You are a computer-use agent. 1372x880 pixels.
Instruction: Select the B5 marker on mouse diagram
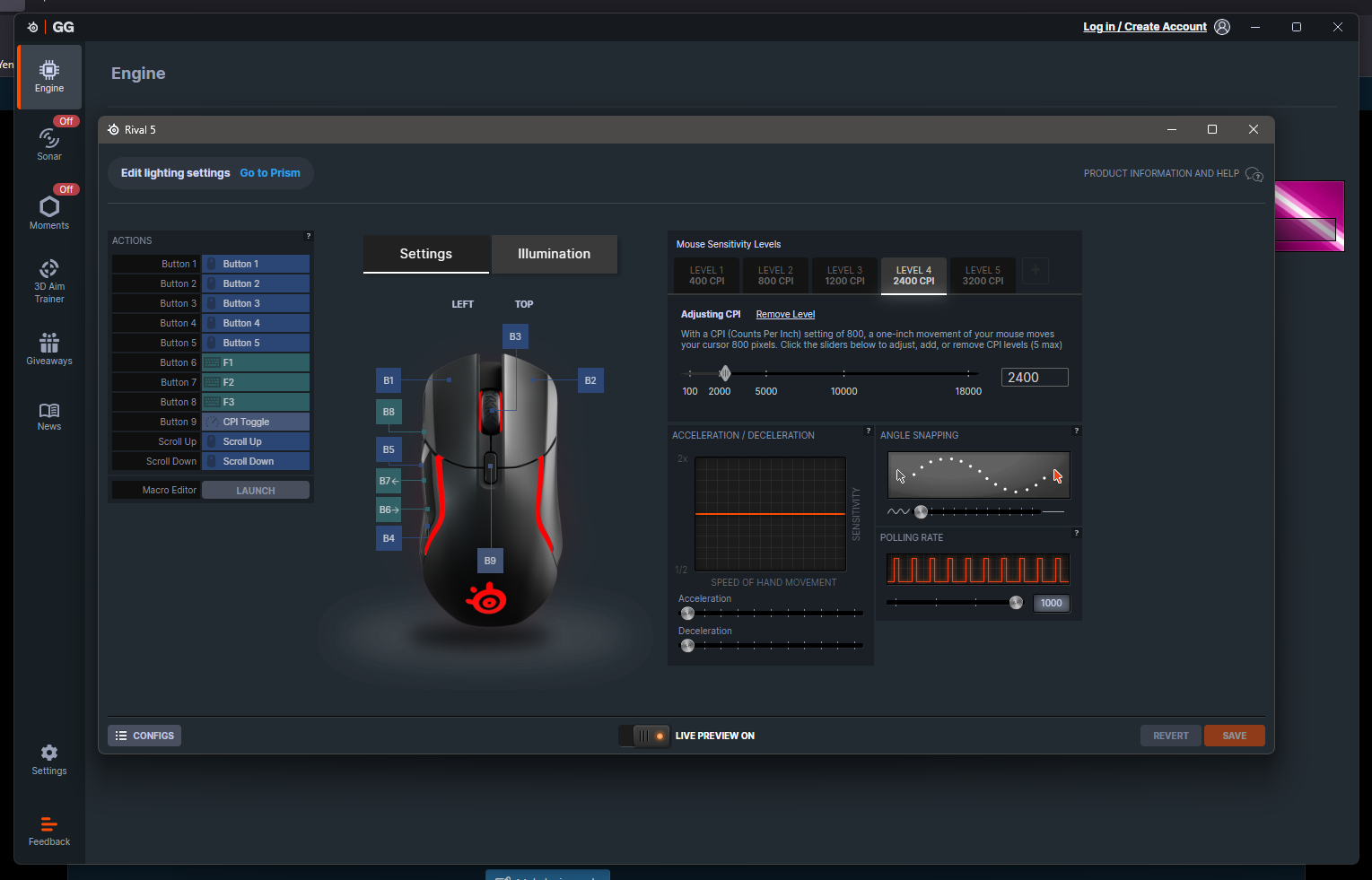tap(389, 449)
